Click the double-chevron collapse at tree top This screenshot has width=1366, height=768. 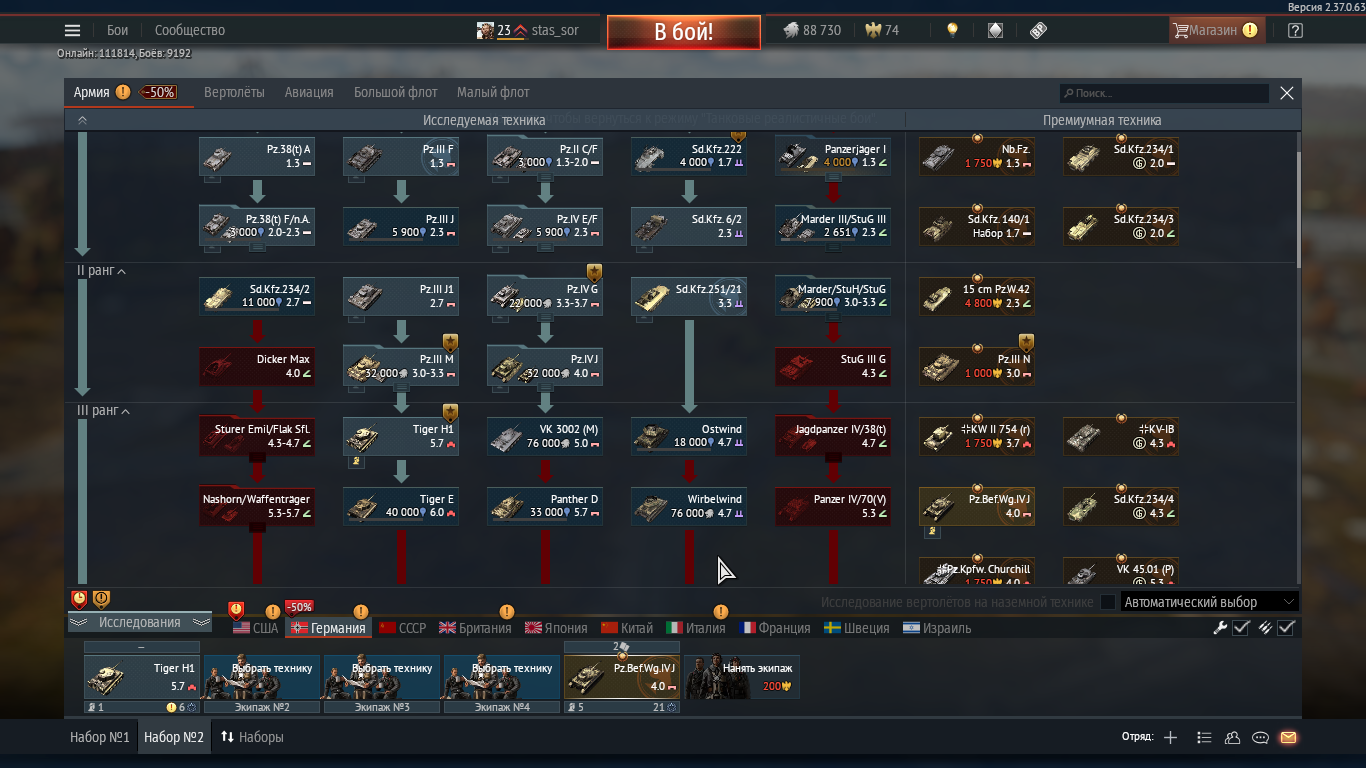tap(82, 120)
